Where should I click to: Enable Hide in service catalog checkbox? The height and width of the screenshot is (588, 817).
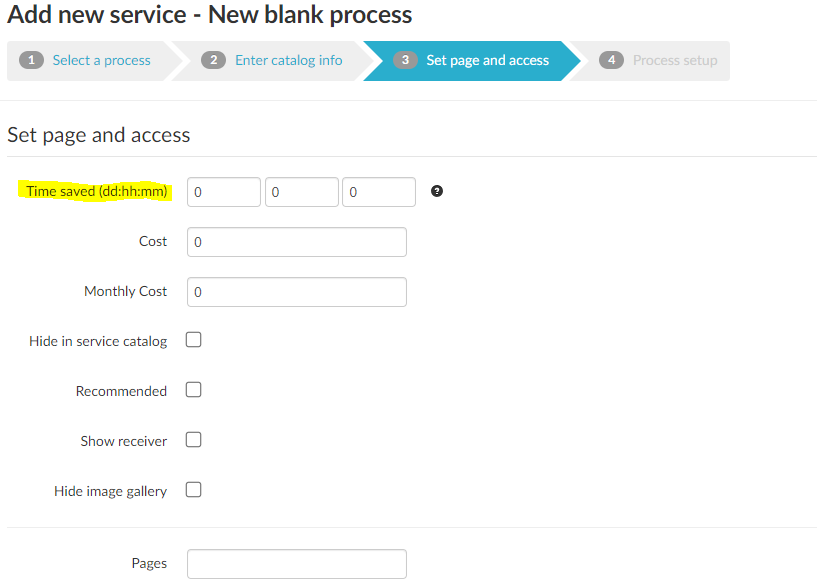[x=194, y=340]
